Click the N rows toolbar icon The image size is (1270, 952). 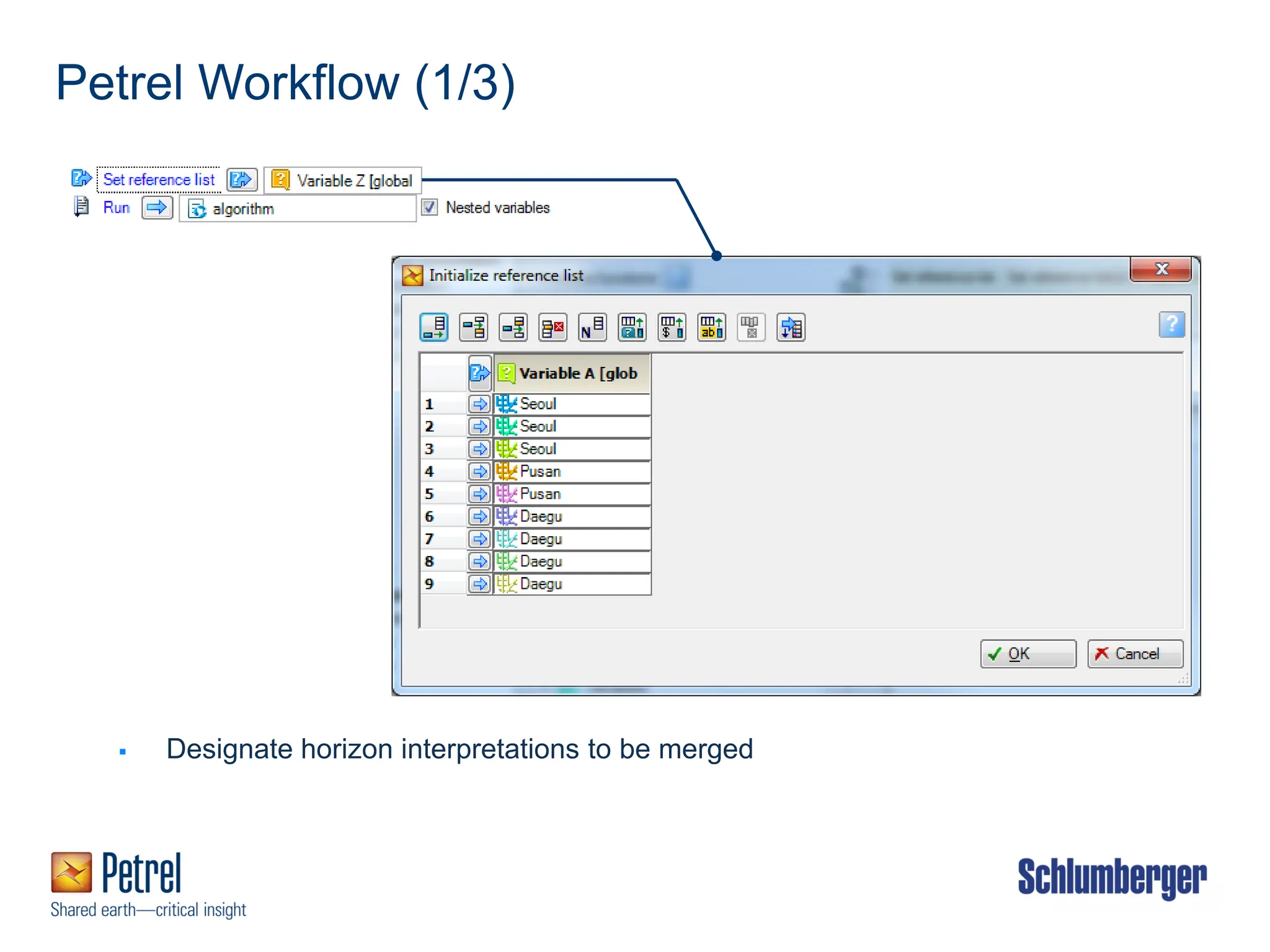592,327
